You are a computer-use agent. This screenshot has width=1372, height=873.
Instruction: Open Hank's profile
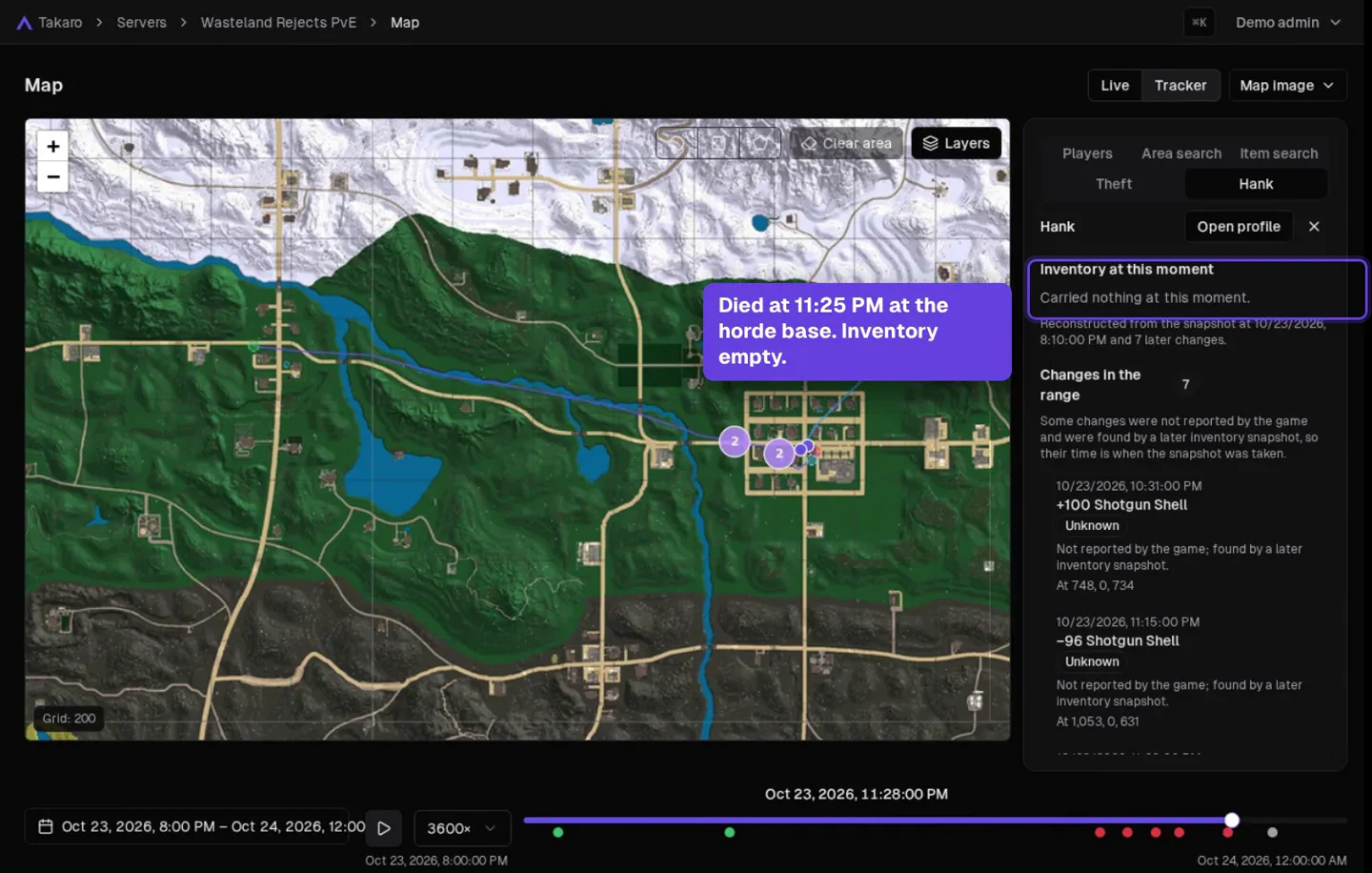pyautogui.click(x=1239, y=227)
